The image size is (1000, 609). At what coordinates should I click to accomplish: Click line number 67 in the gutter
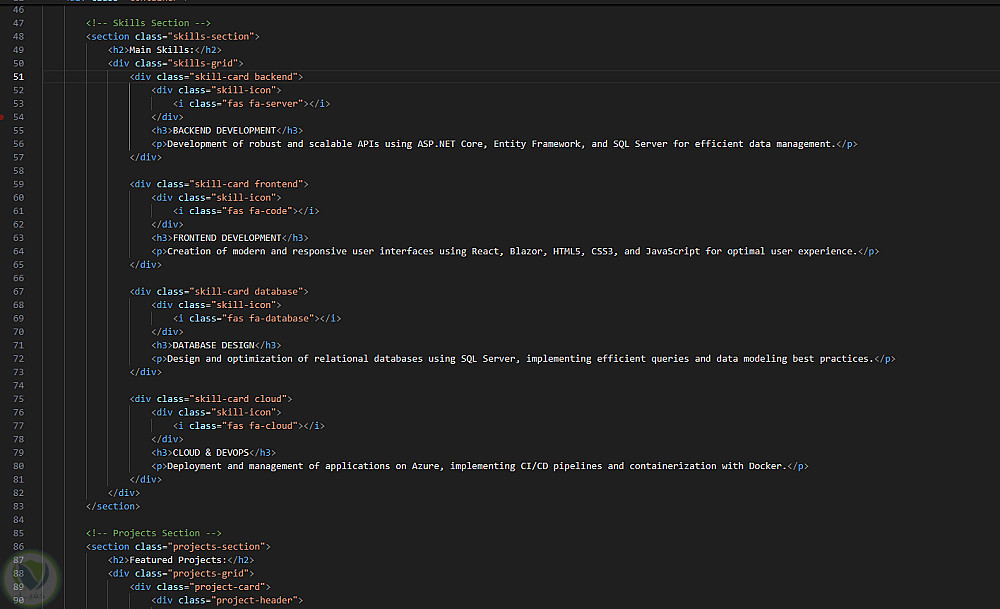20,291
